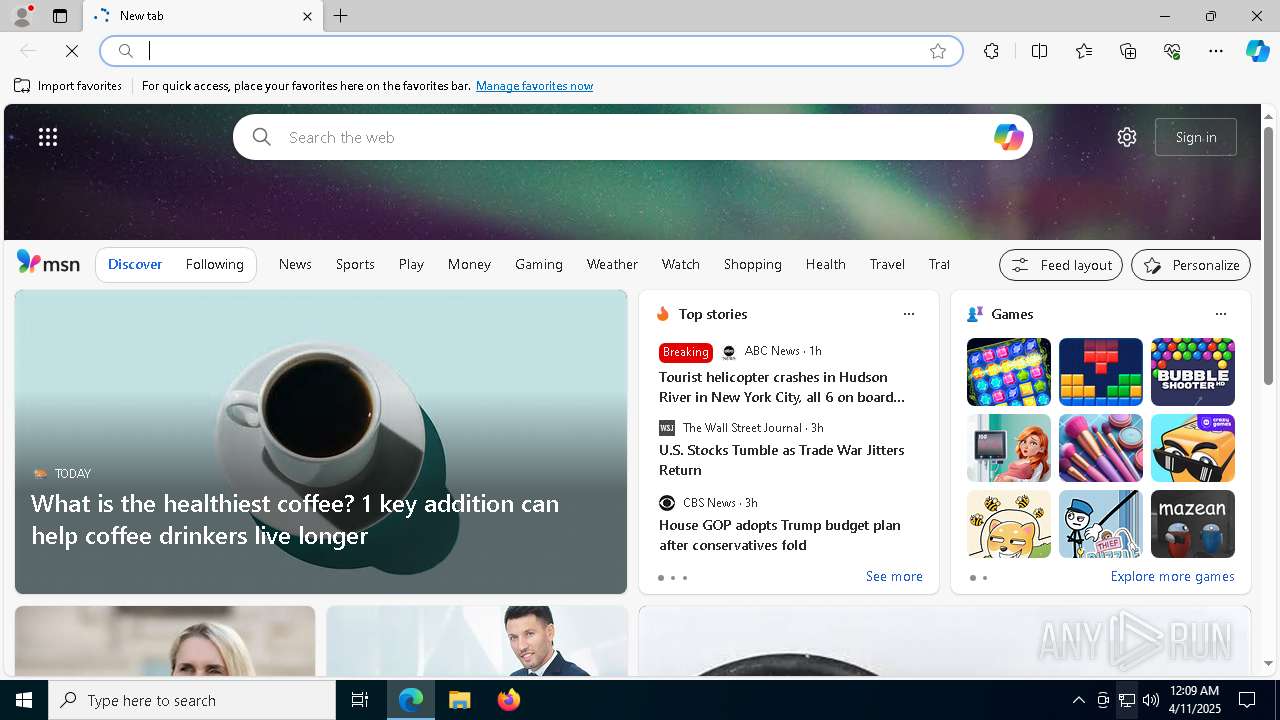Click the Copilot icon in web search box

[1008, 137]
